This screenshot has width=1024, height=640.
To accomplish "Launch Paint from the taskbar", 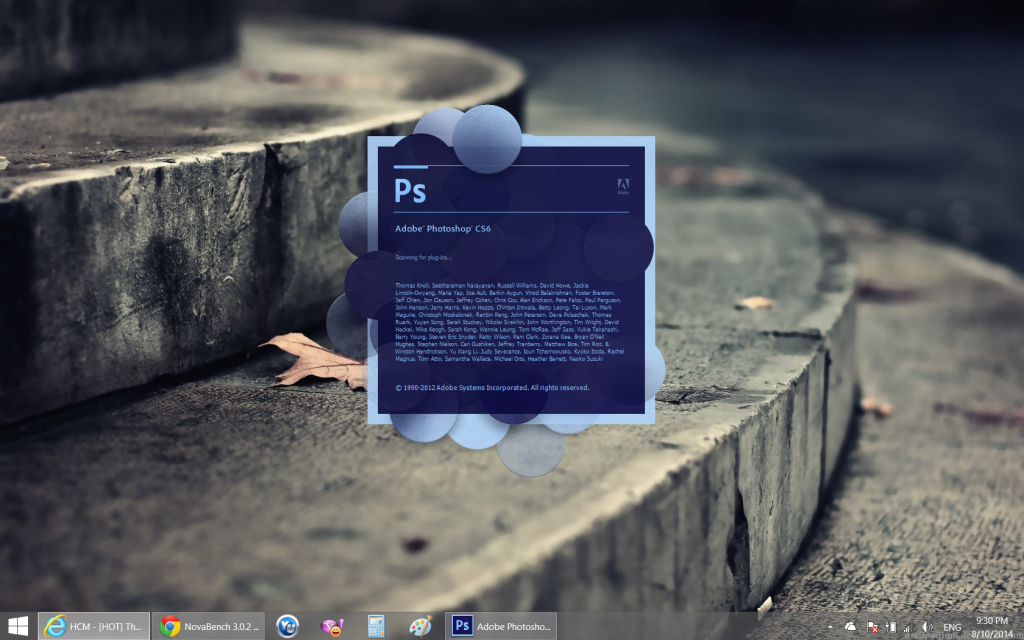I will click(420, 626).
